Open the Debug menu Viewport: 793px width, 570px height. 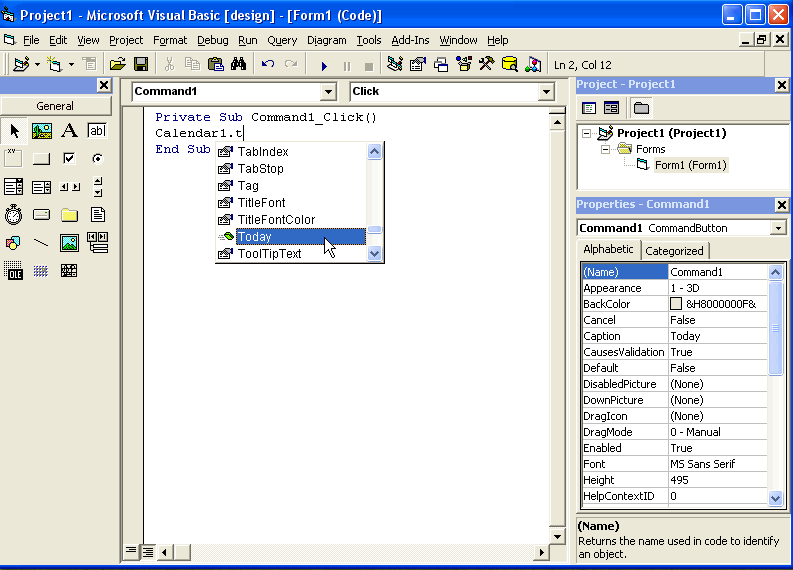[x=212, y=40]
